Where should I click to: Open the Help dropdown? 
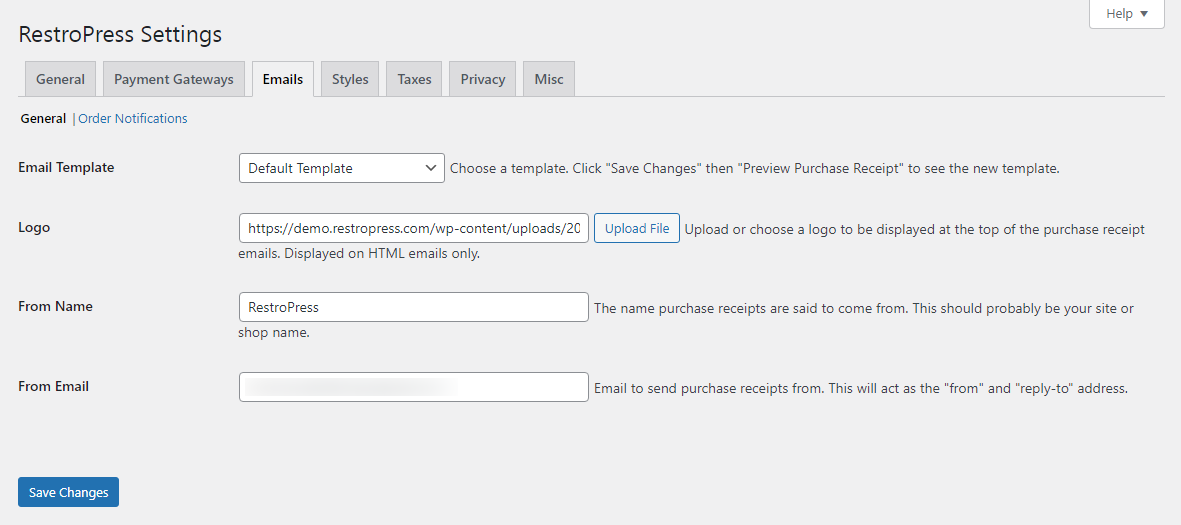click(1127, 14)
